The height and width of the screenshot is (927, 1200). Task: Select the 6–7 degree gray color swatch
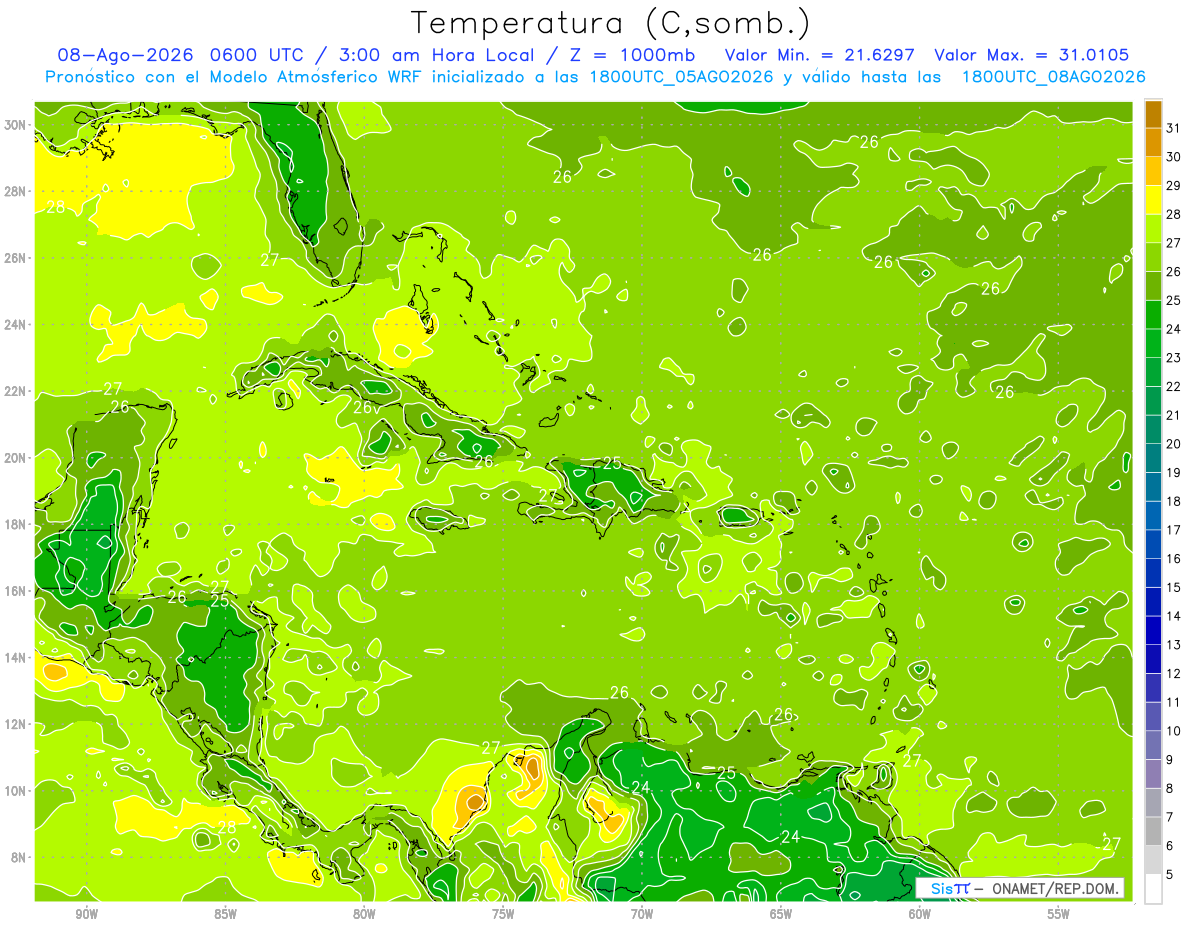click(x=1153, y=831)
